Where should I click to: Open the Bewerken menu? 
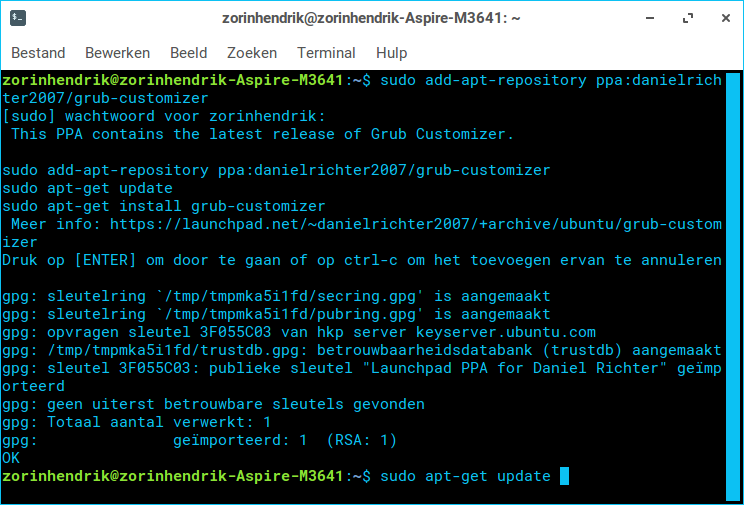point(117,53)
